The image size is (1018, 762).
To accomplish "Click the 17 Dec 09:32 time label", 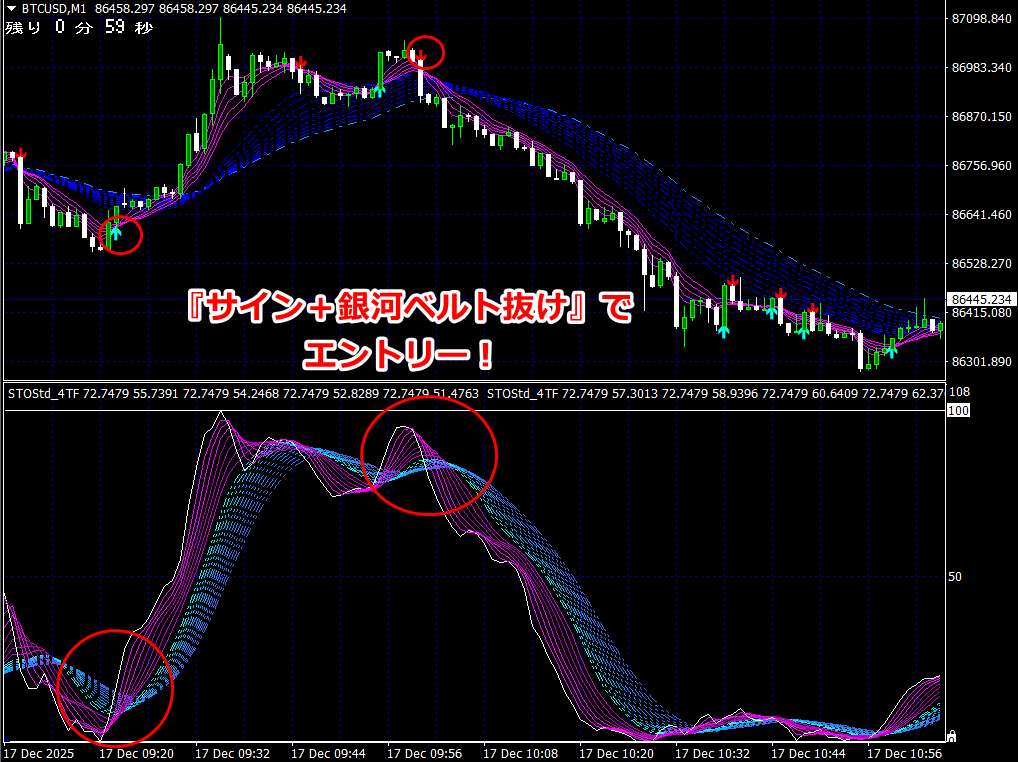I will click(232, 754).
